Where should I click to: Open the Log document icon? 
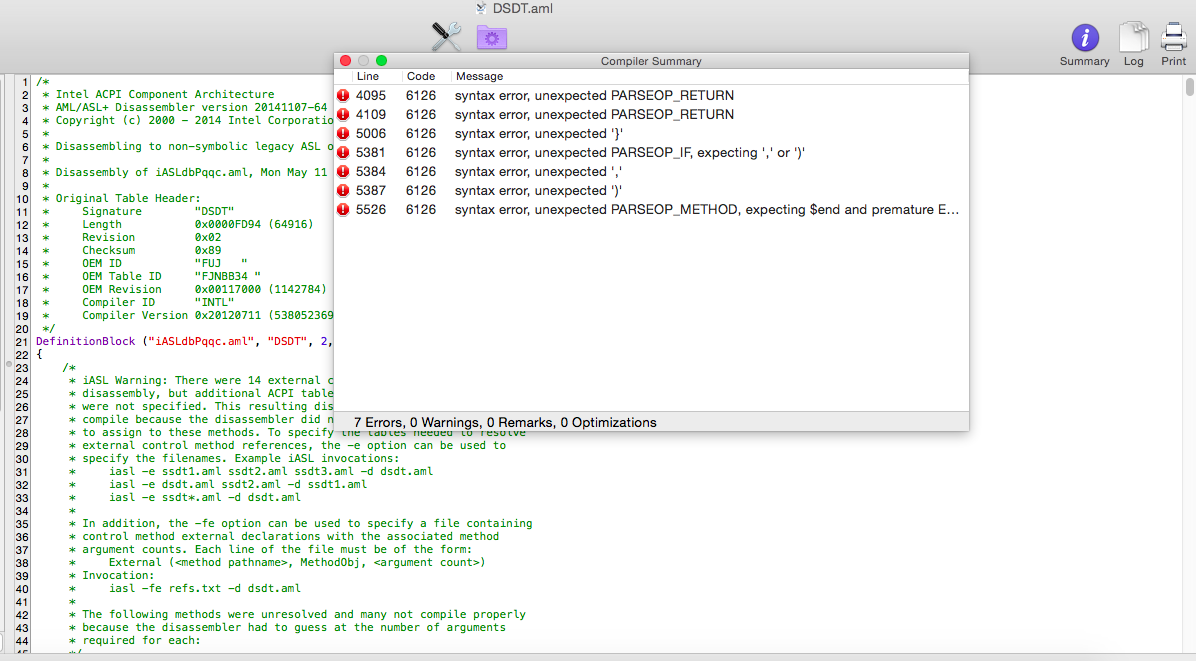[1133, 38]
